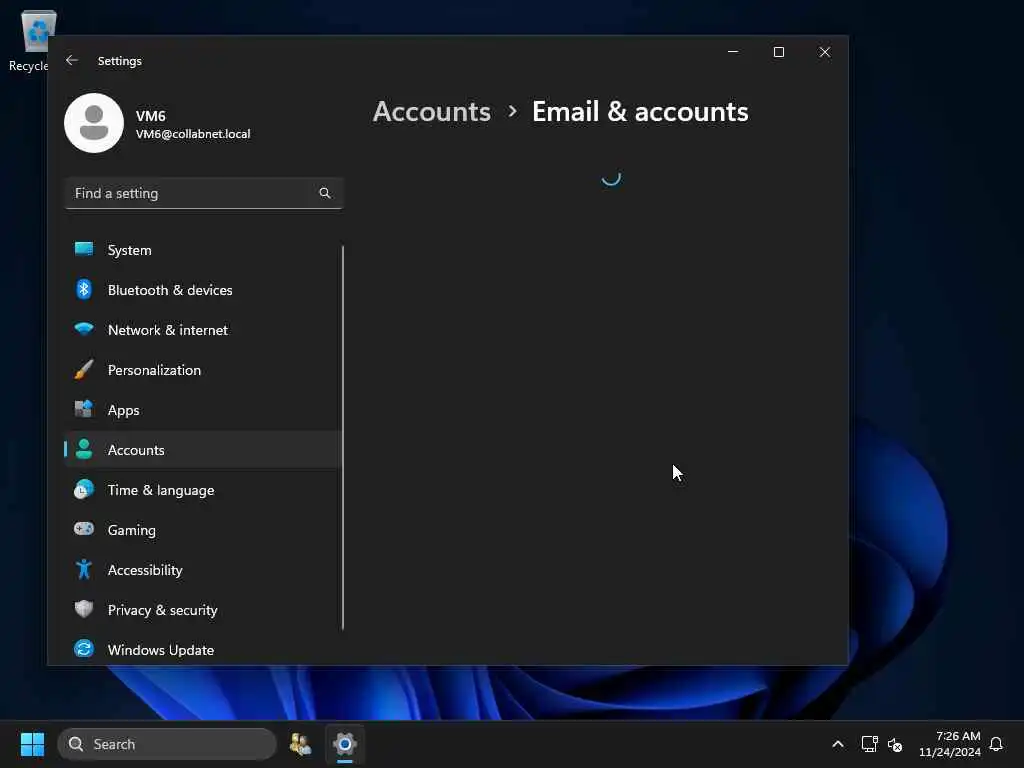This screenshot has width=1024, height=768.
Task: Open the Apps settings category
Action: pyautogui.click(x=203, y=410)
